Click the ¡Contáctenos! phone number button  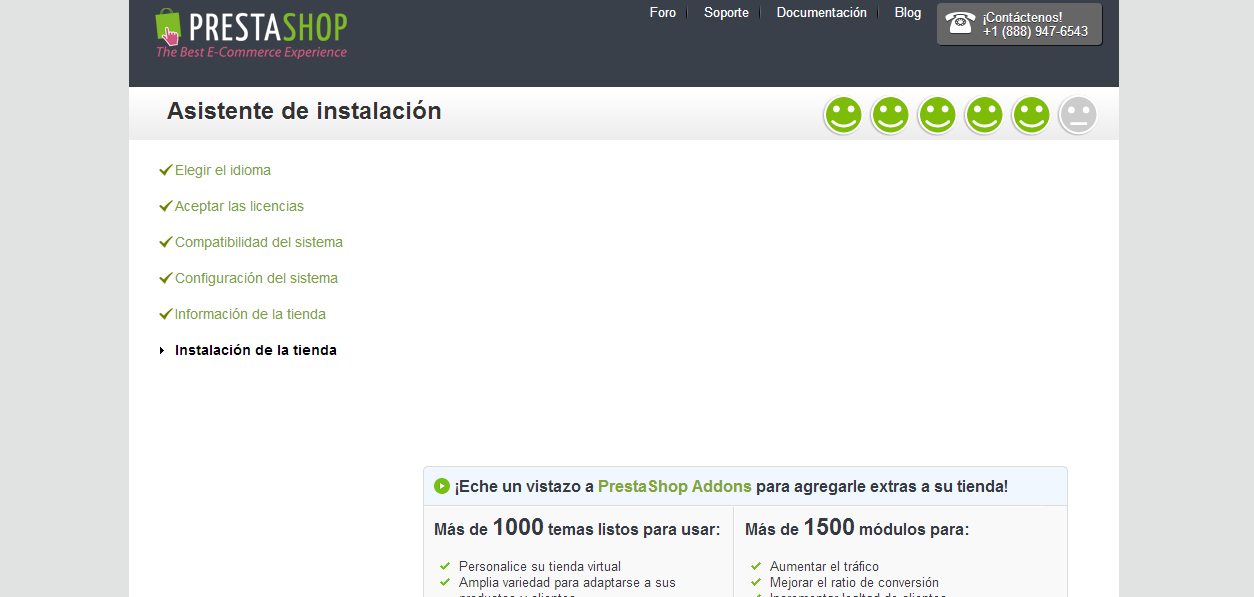click(1019, 24)
